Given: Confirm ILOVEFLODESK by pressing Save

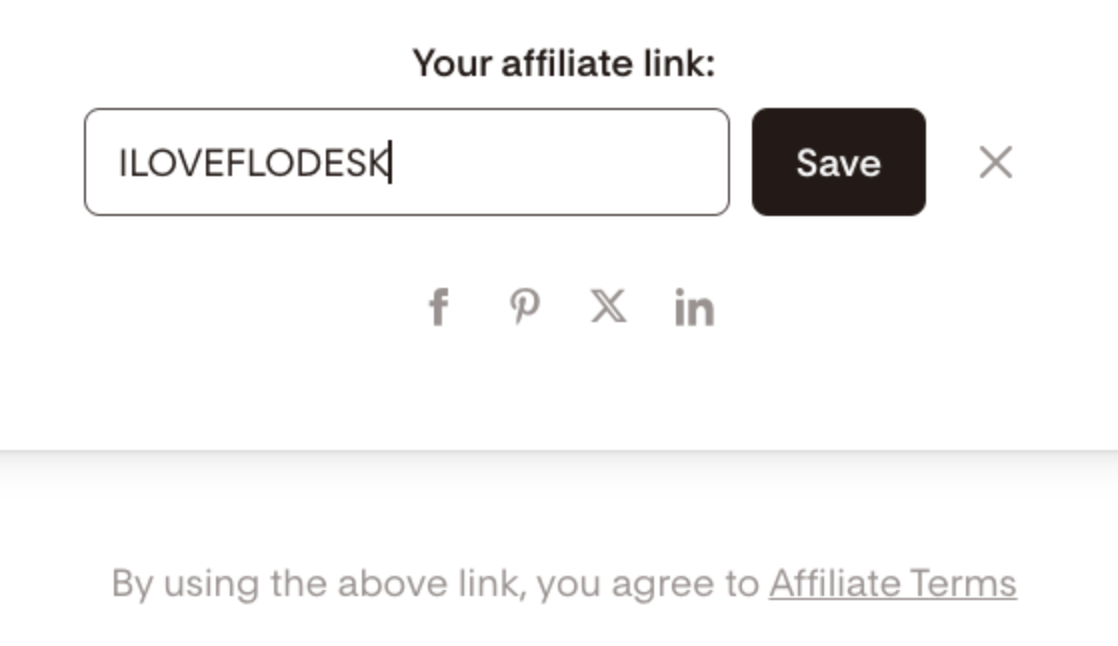Looking at the screenshot, I should coord(838,162).
